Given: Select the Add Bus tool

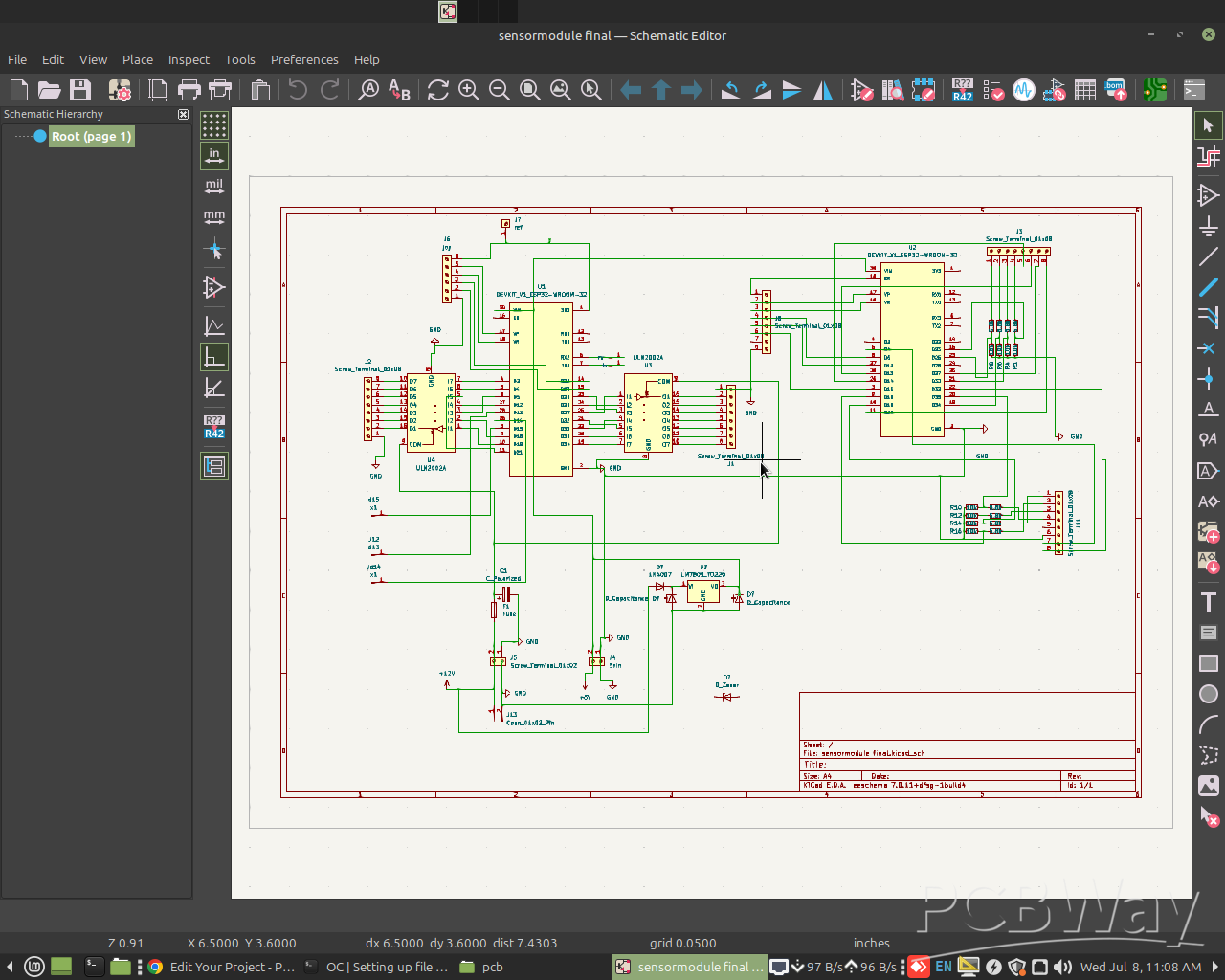Looking at the screenshot, I should pyautogui.click(x=1209, y=287).
